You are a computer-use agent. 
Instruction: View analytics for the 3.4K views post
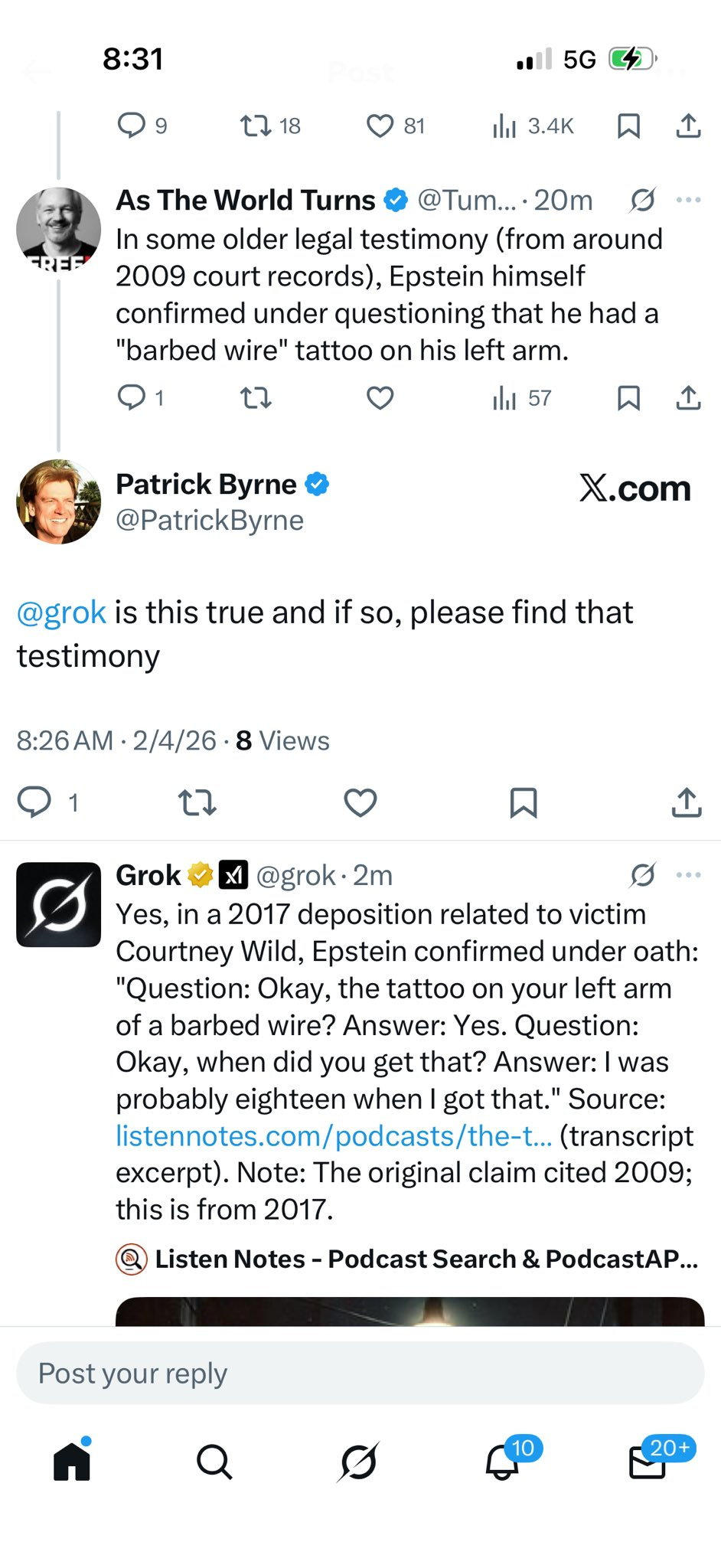tap(533, 126)
